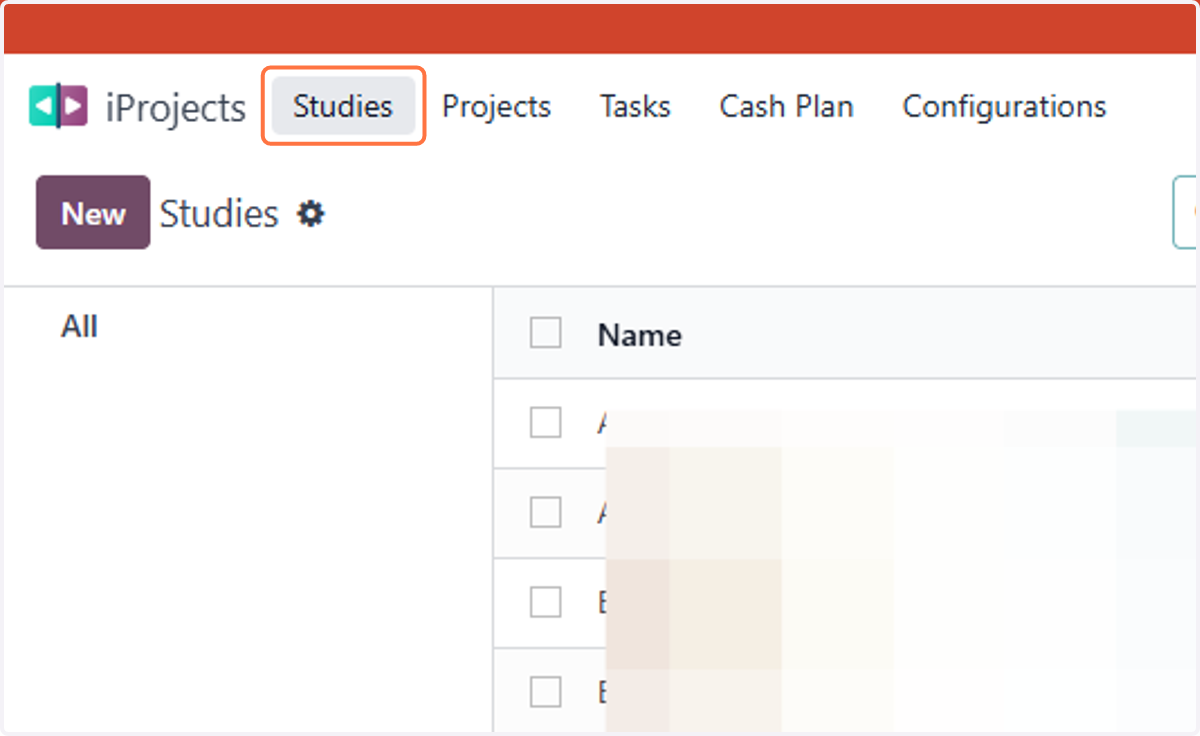
Task: Select the All filter in sidebar
Action: [x=79, y=326]
